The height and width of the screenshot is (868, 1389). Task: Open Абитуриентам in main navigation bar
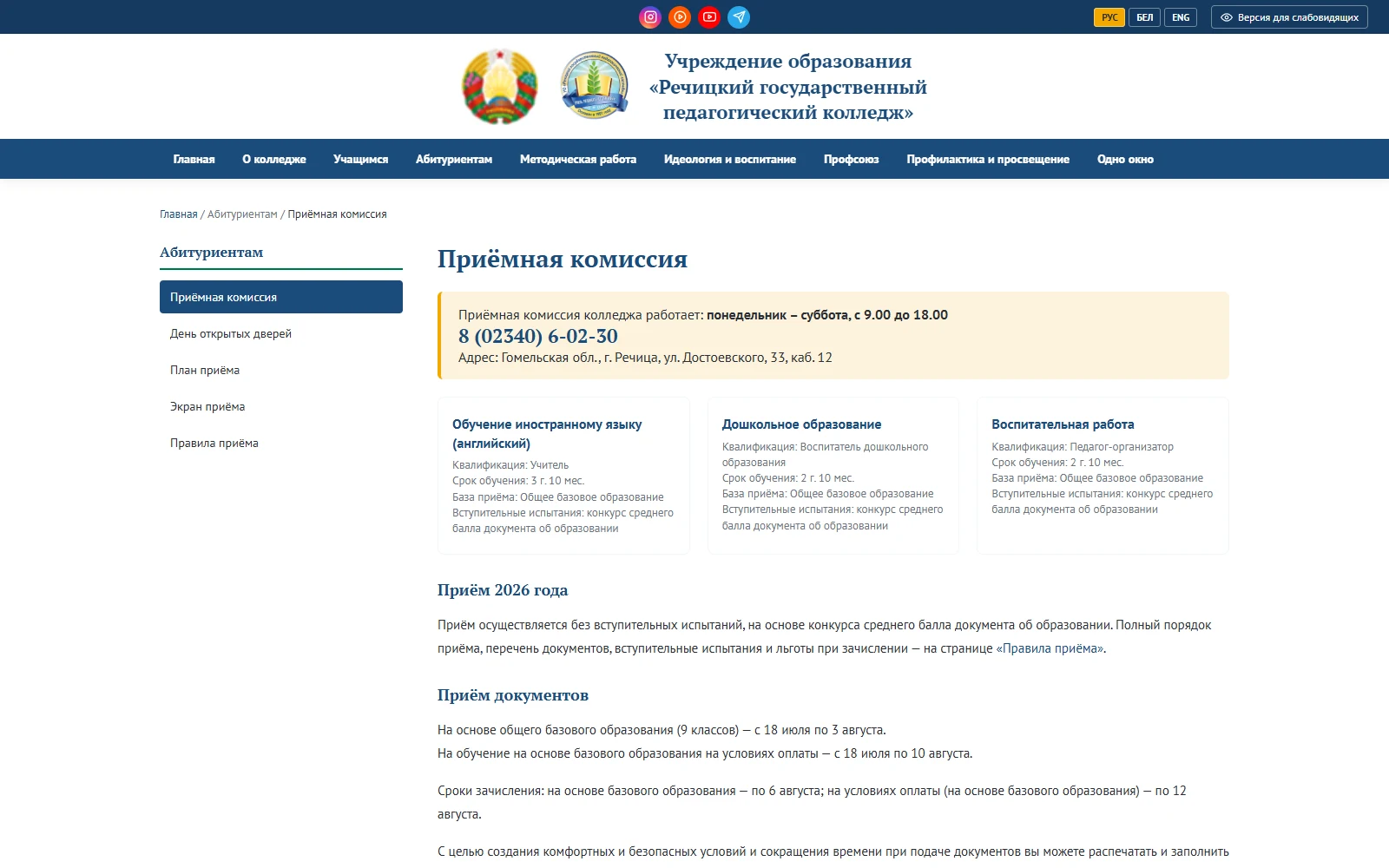(454, 159)
